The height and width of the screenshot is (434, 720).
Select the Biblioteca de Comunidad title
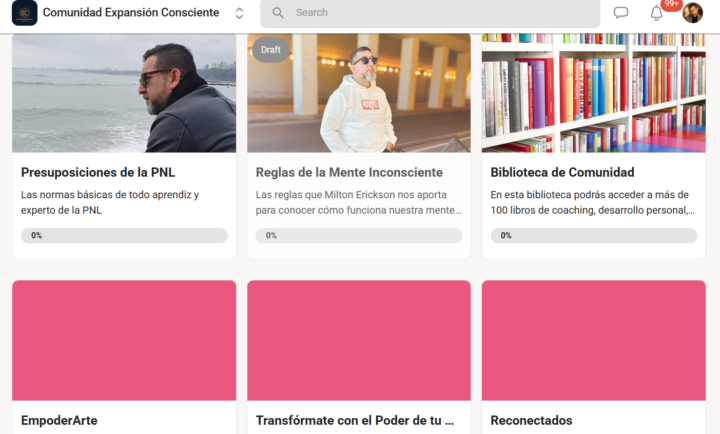pos(562,172)
